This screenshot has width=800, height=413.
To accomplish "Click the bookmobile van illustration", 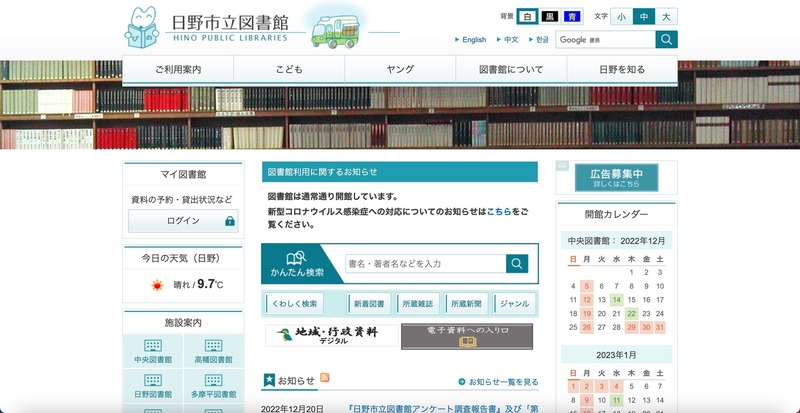I will (333, 29).
